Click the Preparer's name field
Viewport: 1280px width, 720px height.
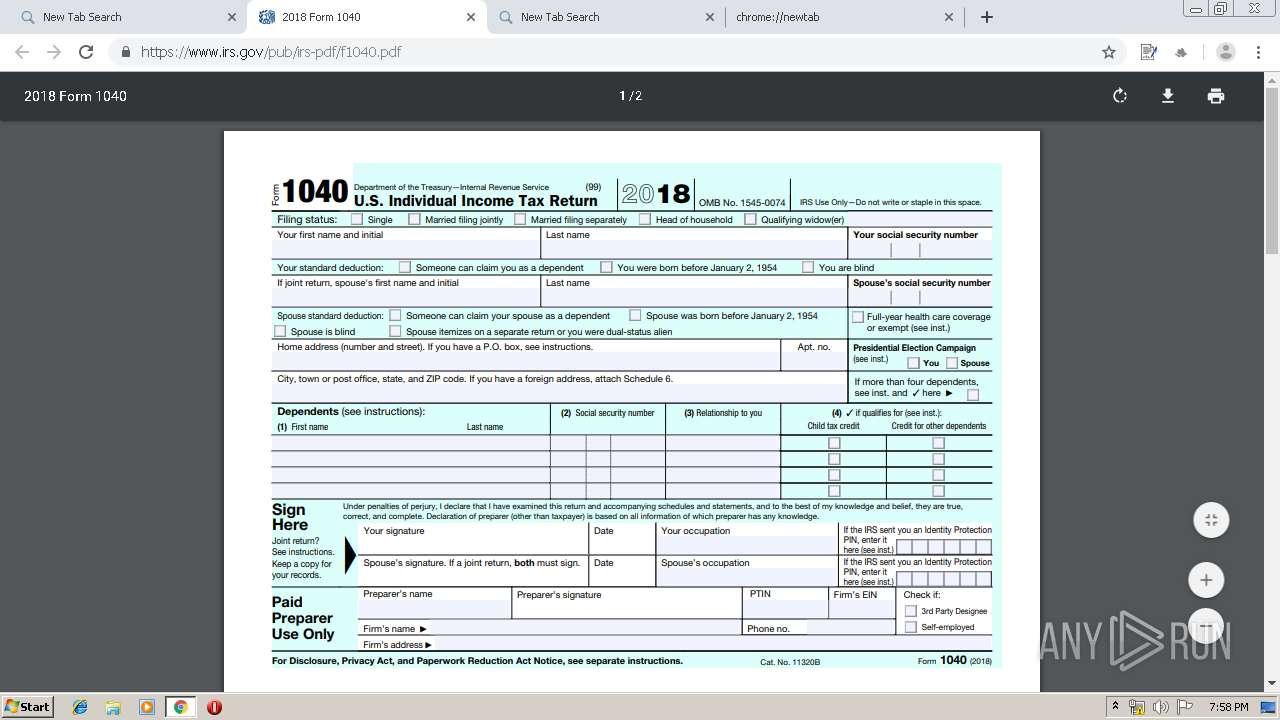click(x=434, y=609)
